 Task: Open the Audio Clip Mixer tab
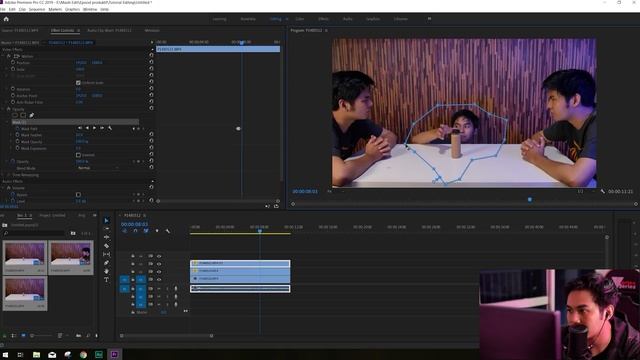[109, 30]
